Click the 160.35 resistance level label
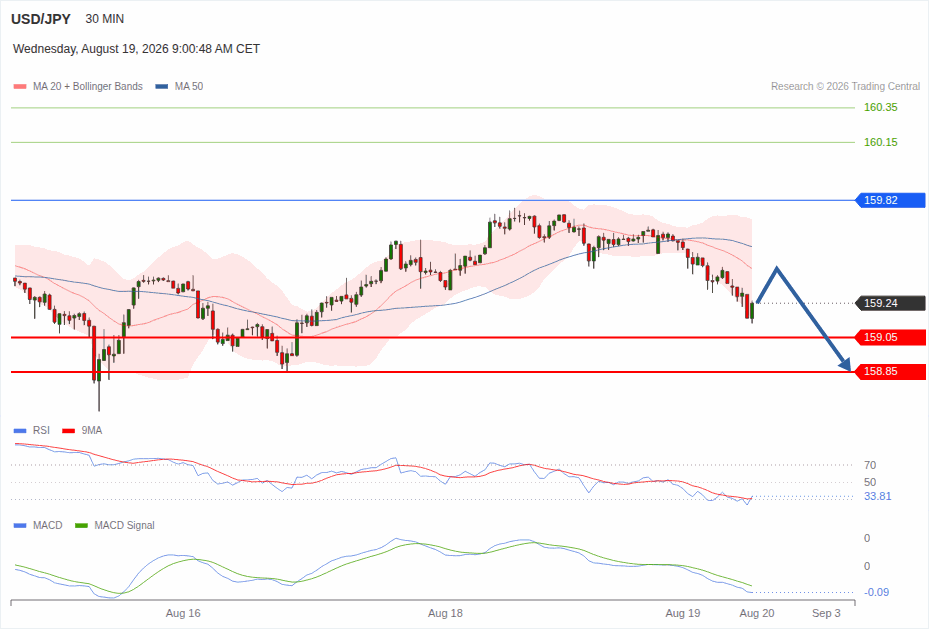This screenshot has width=929, height=629. [880, 107]
